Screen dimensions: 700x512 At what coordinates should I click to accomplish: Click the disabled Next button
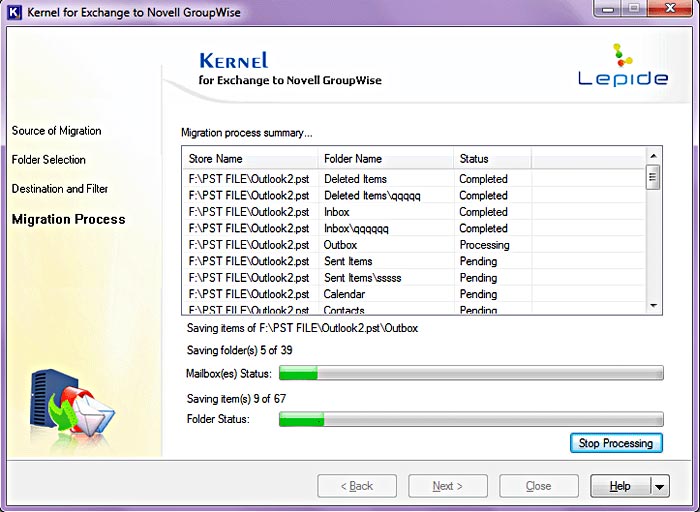click(448, 486)
